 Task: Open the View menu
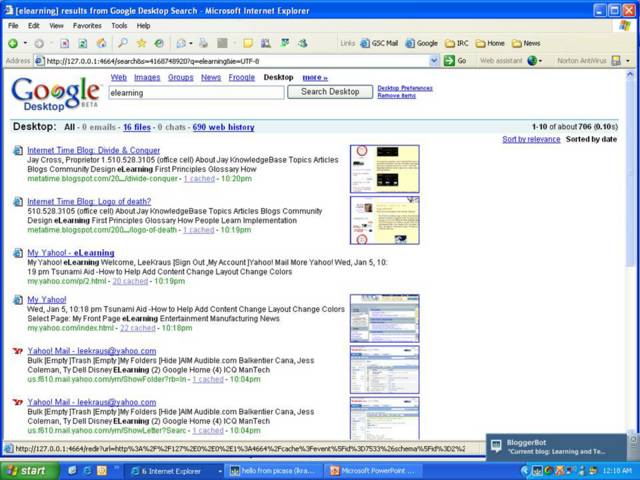56,26
